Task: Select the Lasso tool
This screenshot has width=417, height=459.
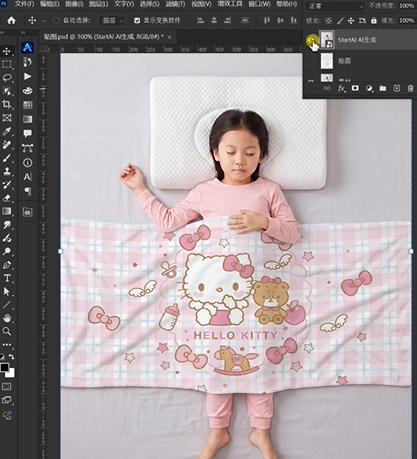Action: coord(7,78)
